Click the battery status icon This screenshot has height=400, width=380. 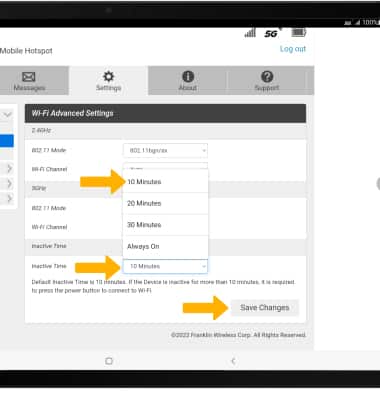pyautogui.click(x=299, y=32)
